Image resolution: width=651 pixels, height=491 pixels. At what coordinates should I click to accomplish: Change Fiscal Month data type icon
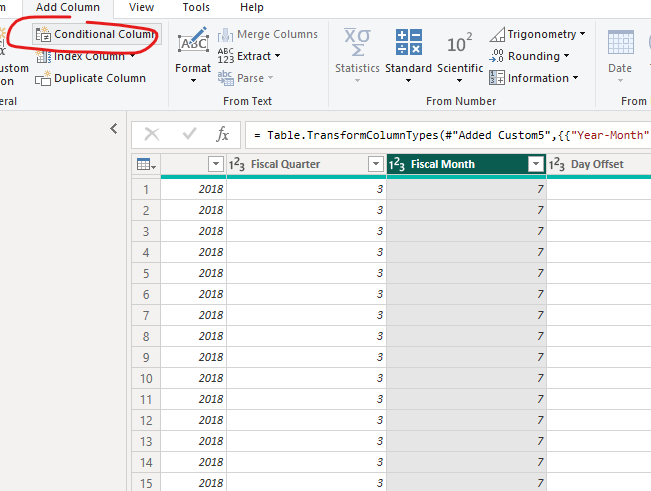tap(396, 164)
